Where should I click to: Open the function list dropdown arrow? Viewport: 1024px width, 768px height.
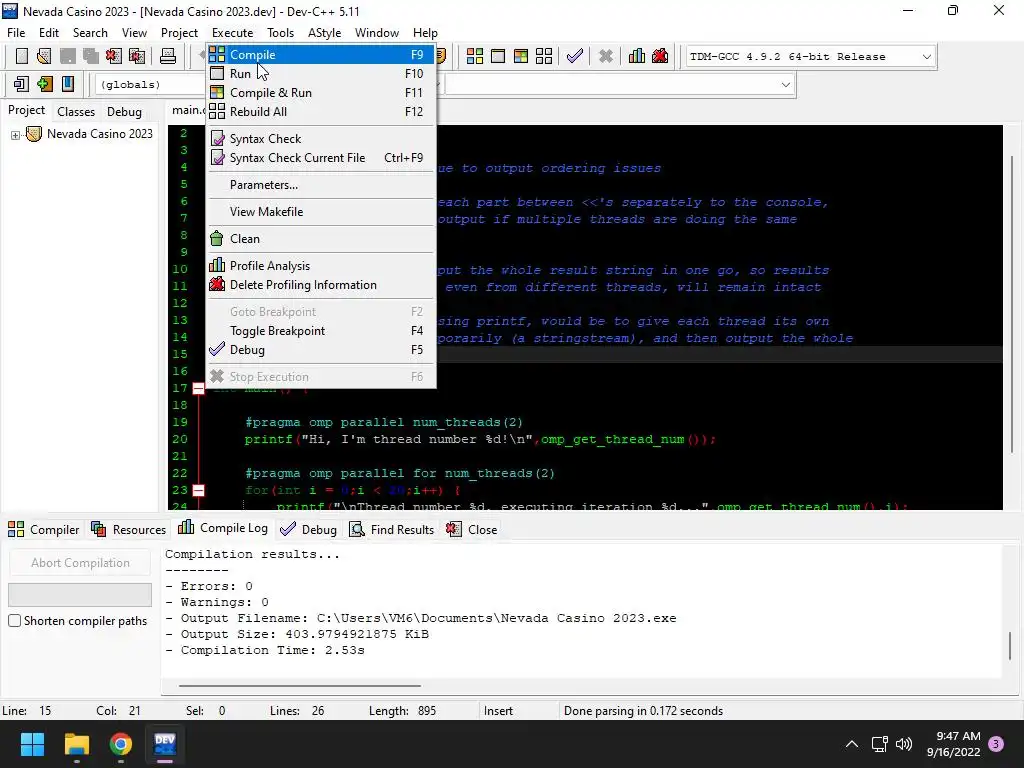(786, 84)
